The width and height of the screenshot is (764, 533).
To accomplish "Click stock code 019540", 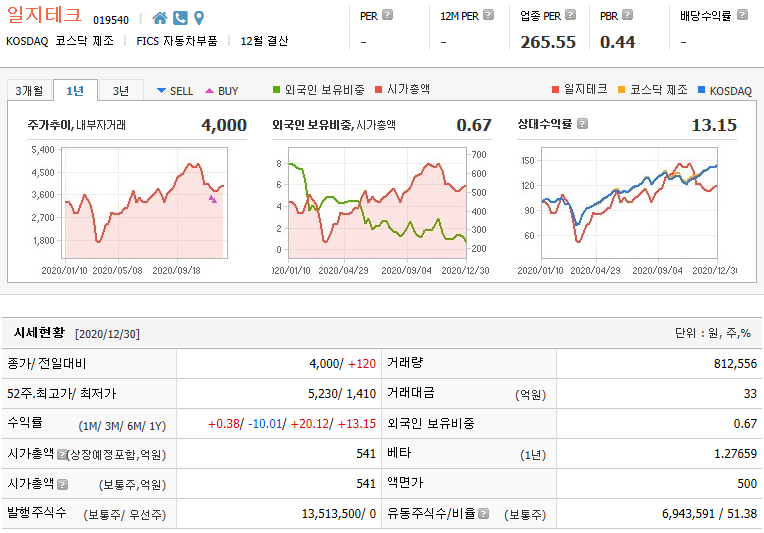I will [111, 20].
